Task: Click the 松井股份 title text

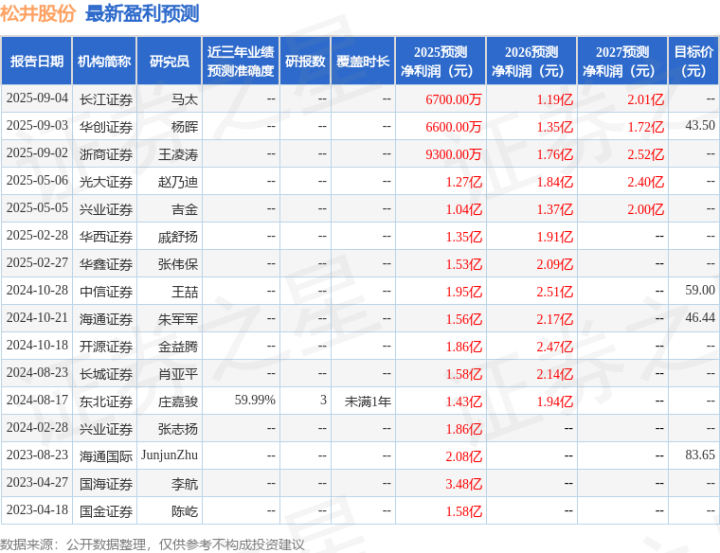Action: point(38,13)
